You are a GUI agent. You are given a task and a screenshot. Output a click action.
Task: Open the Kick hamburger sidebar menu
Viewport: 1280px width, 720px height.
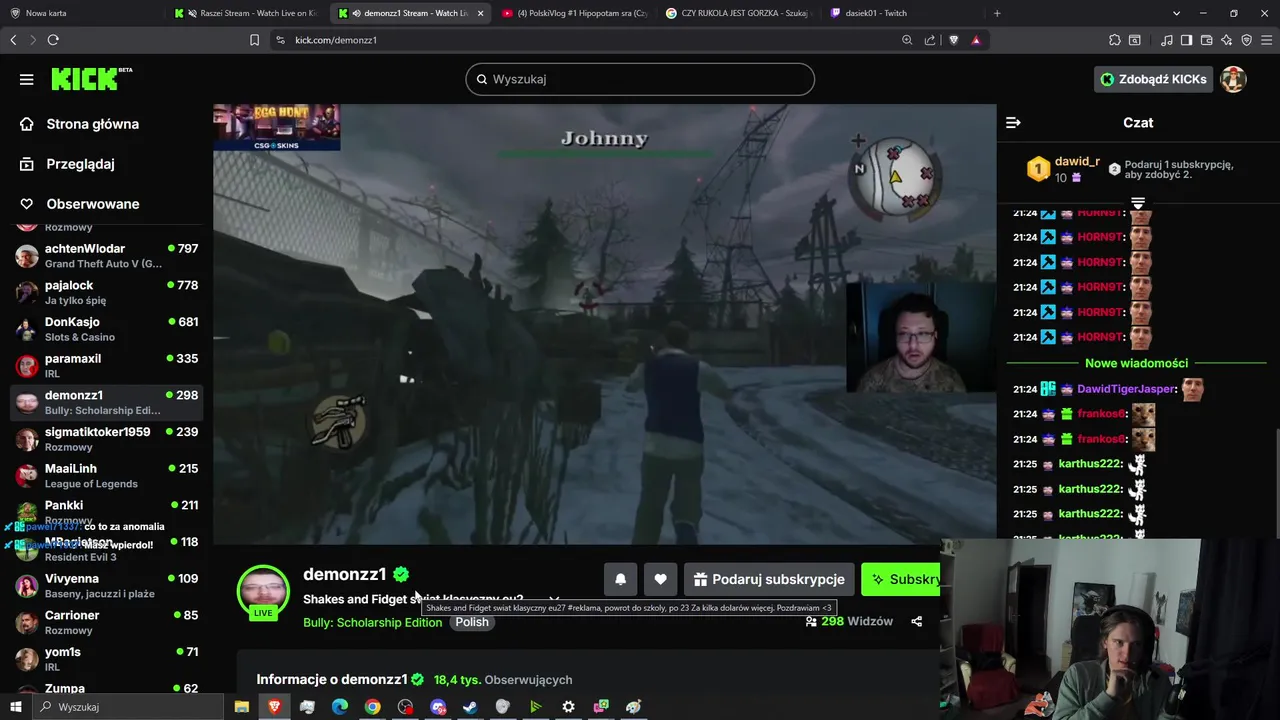(x=27, y=79)
